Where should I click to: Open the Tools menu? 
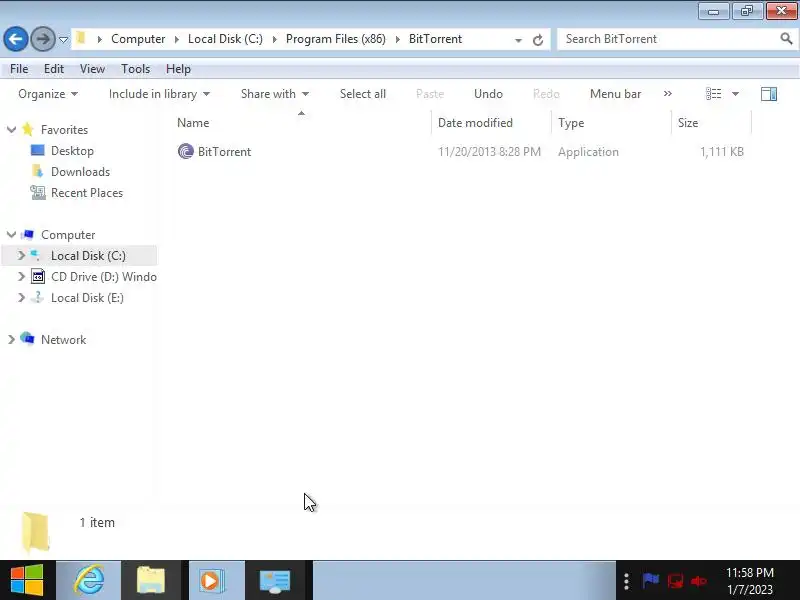135,69
